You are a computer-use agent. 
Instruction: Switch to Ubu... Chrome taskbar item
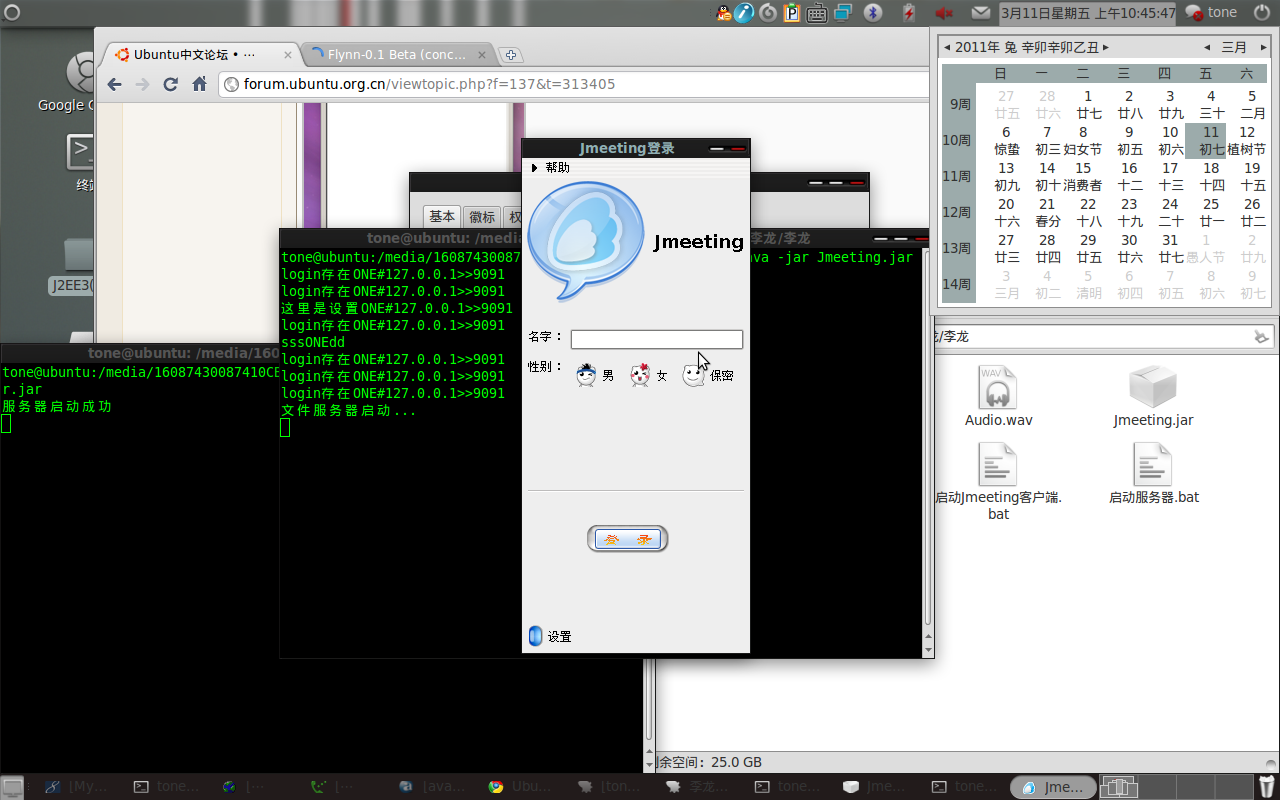coord(521,787)
